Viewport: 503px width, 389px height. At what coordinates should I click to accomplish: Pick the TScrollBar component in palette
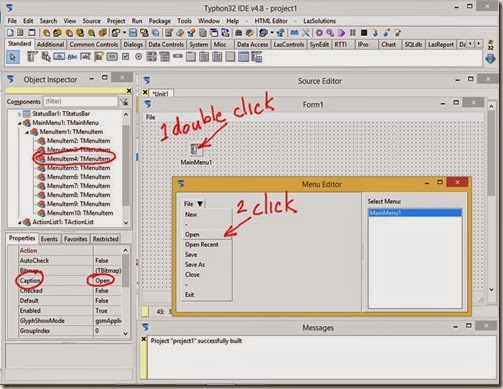(178, 56)
